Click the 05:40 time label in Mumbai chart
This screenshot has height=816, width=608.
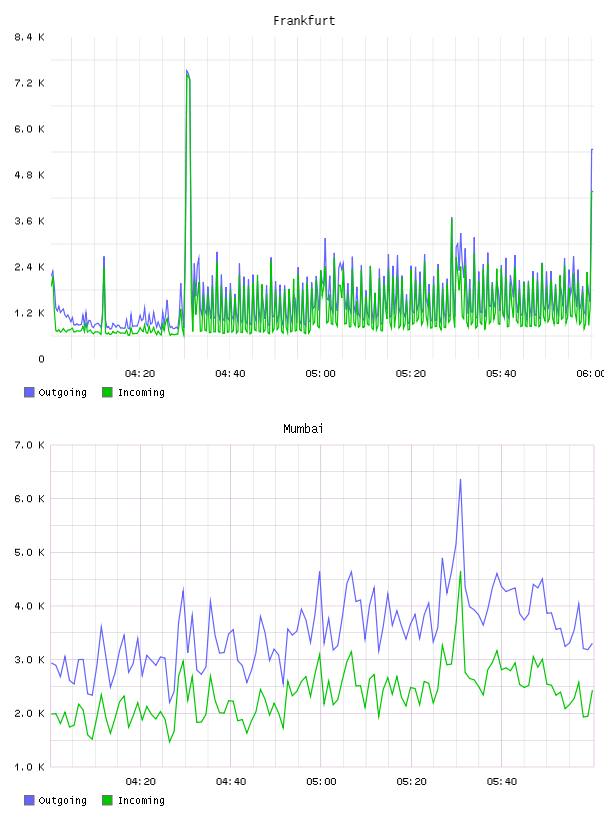[502, 782]
